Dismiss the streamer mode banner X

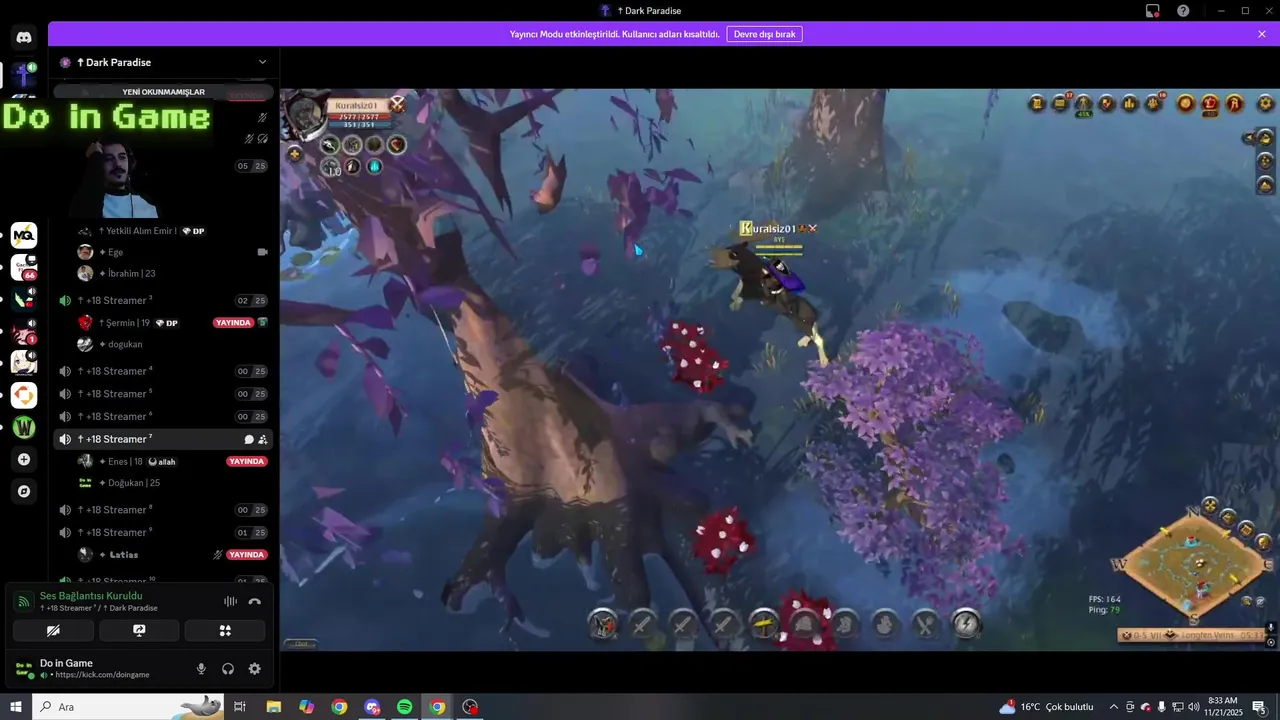pos(1262,34)
